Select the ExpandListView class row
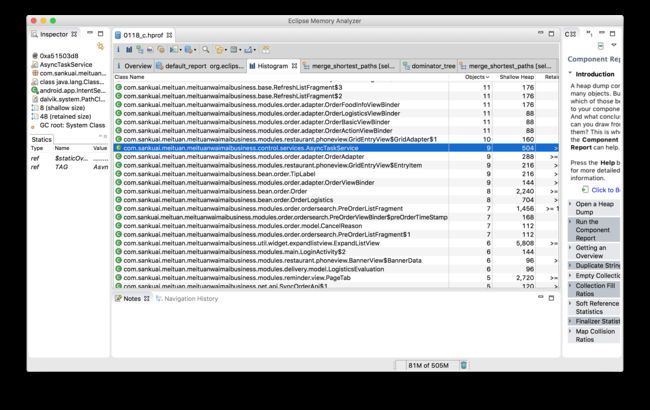 (336, 243)
